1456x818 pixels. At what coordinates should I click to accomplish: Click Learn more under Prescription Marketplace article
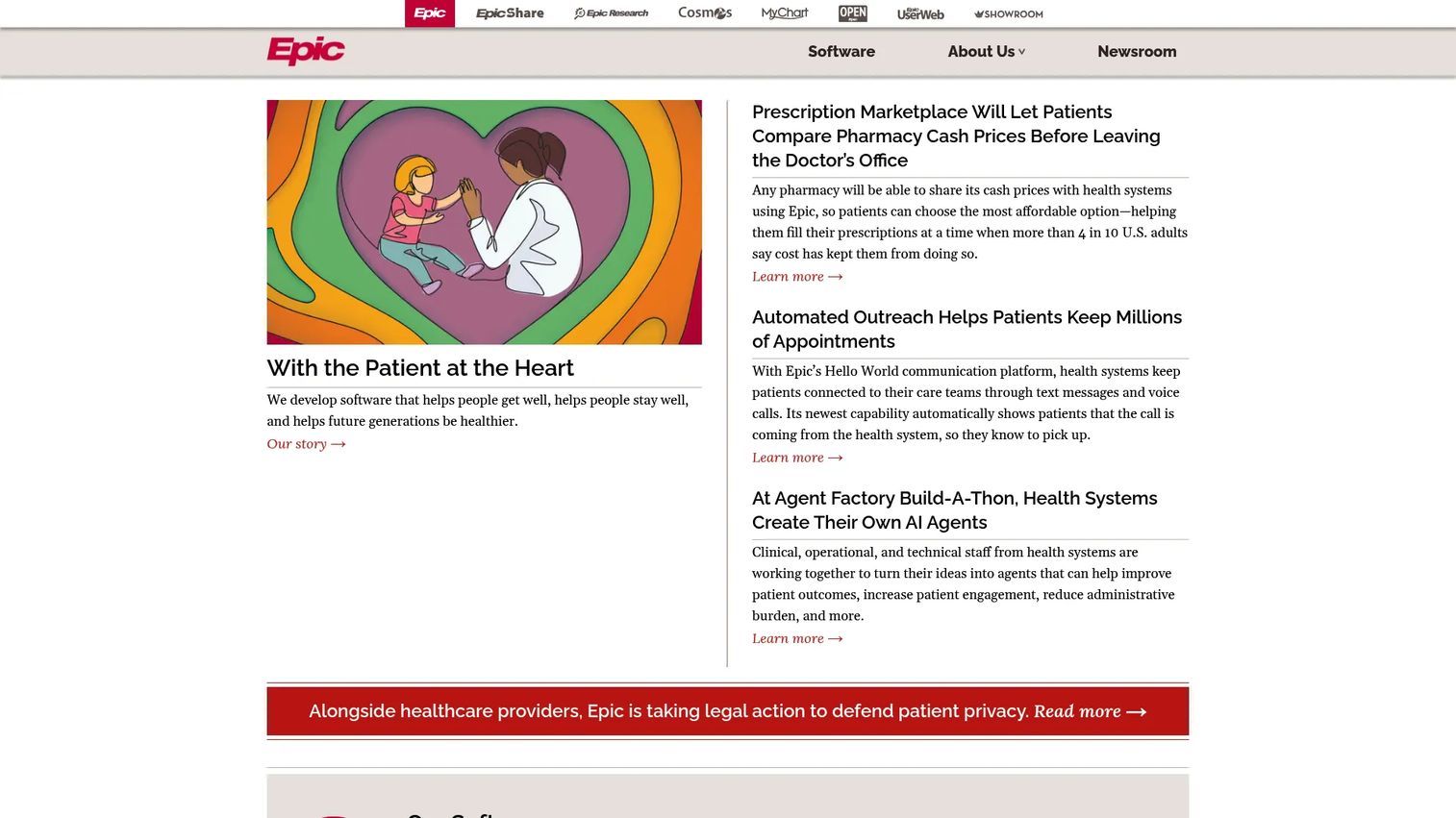pos(797,277)
